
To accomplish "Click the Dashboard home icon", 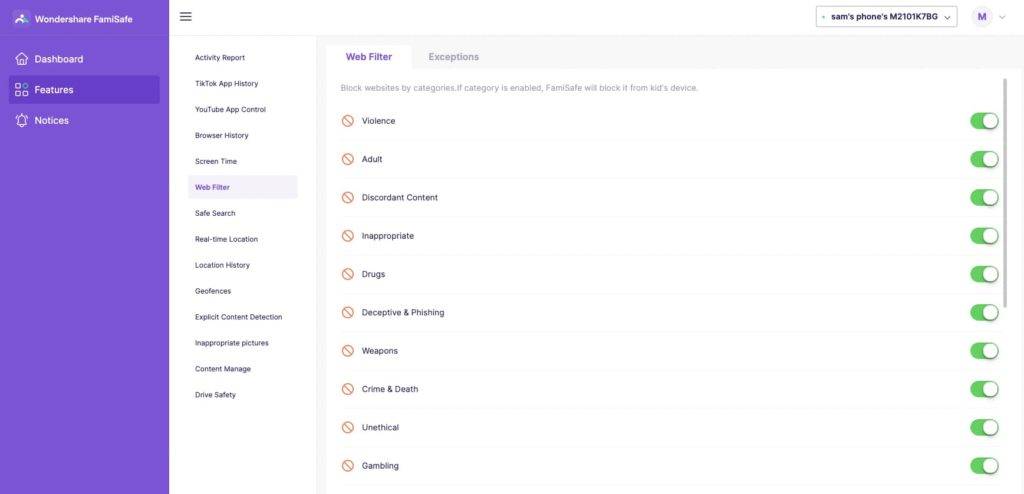I will (22, 59).
